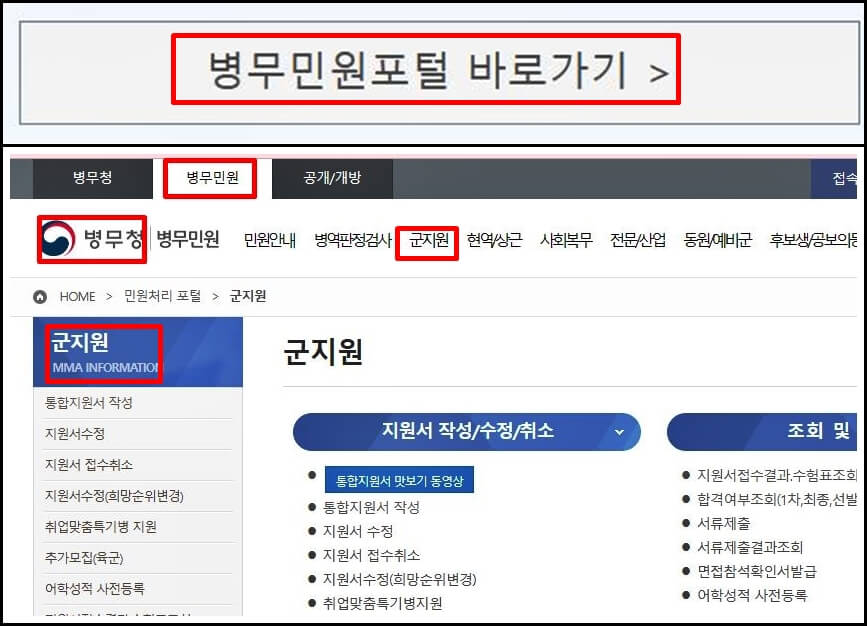Select the 병무청 tab at top left
Viewport: 867px width, 626px height.
click(x=88, y=178)
